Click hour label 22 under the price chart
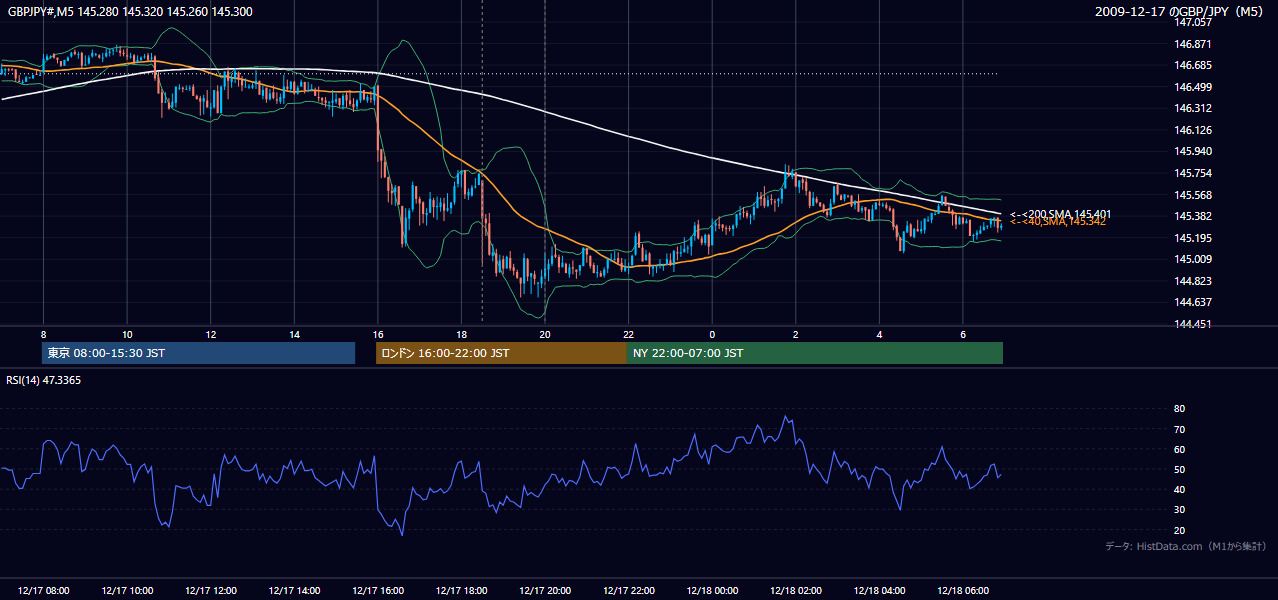Image resolution: width=1278 pixels, height=600 pixels. tap(628, 334)
